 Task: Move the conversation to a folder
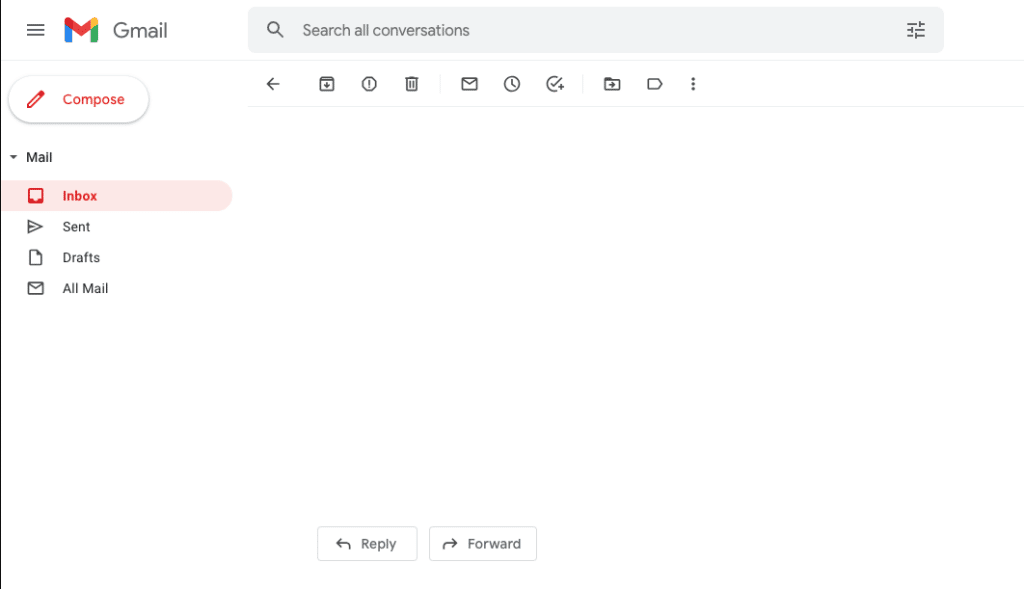[x=612, y=84]
